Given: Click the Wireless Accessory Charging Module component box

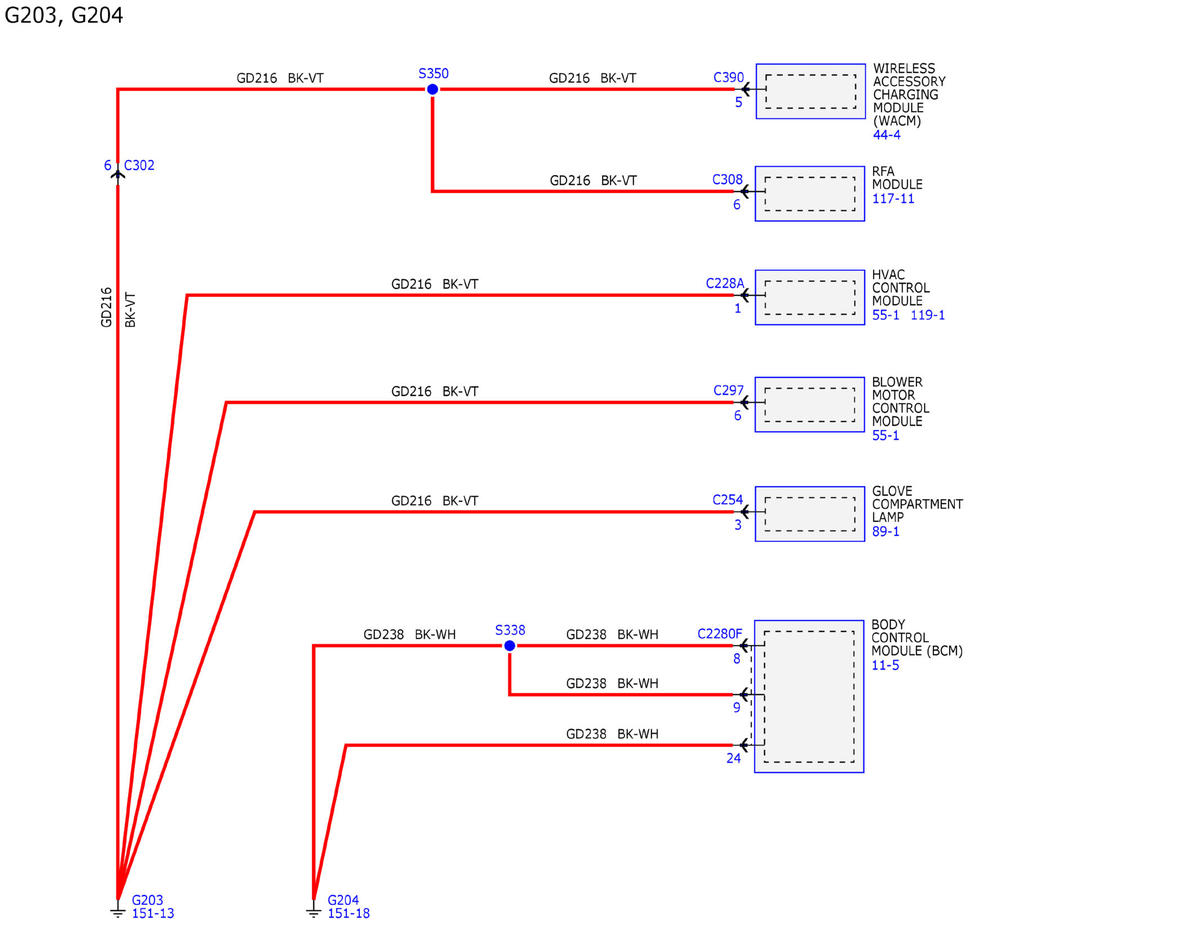Looking at the screenshot, I should point(810,91).
